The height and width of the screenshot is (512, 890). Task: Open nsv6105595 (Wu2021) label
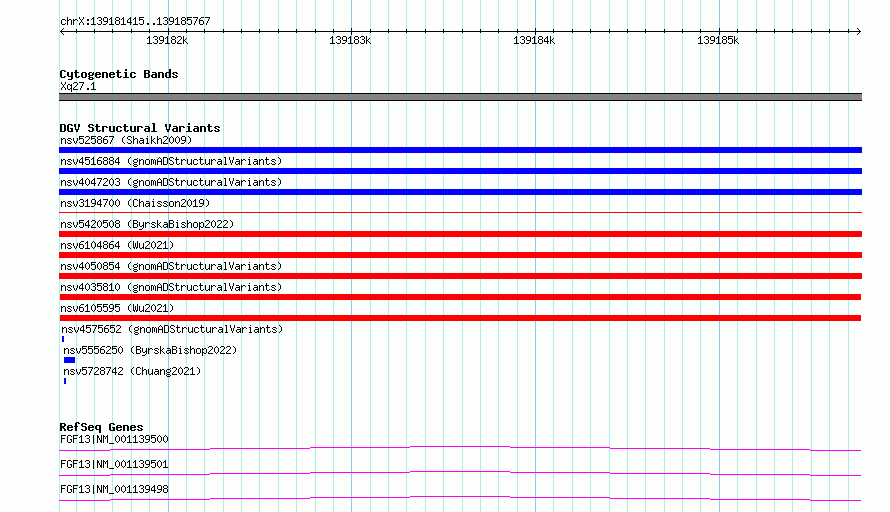click(x=117, y=308)
